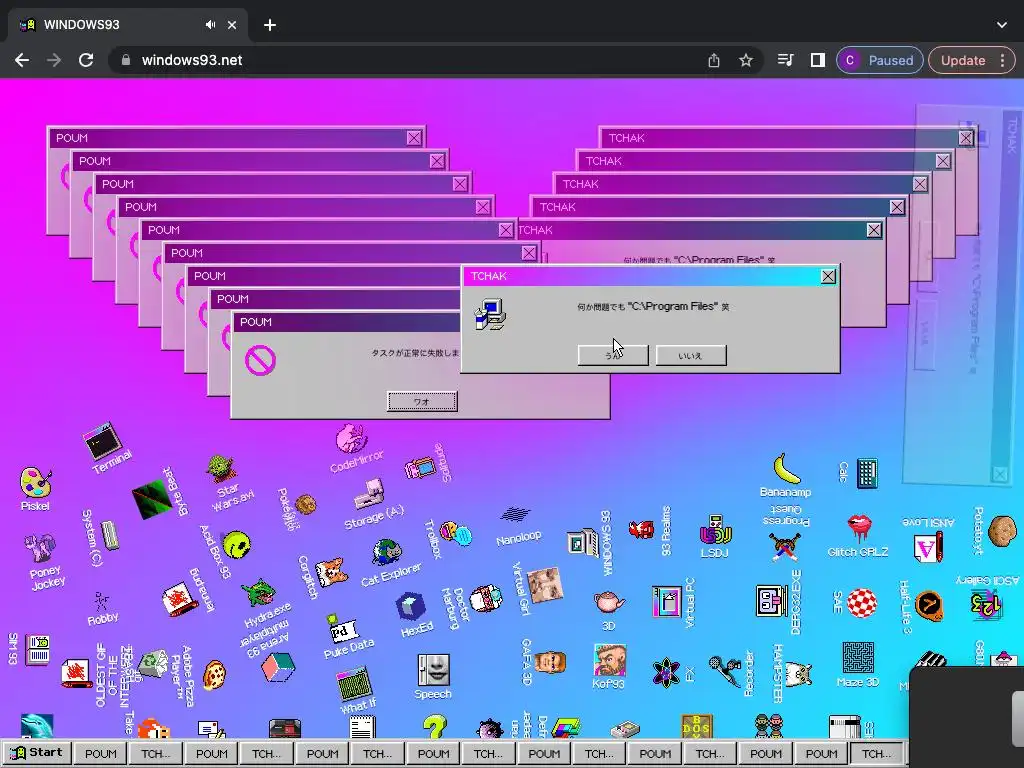This screenshot has height=768, width=1024.
Task: Expand the tab search dropdown arrow
Action: [x=1002, y=25]
